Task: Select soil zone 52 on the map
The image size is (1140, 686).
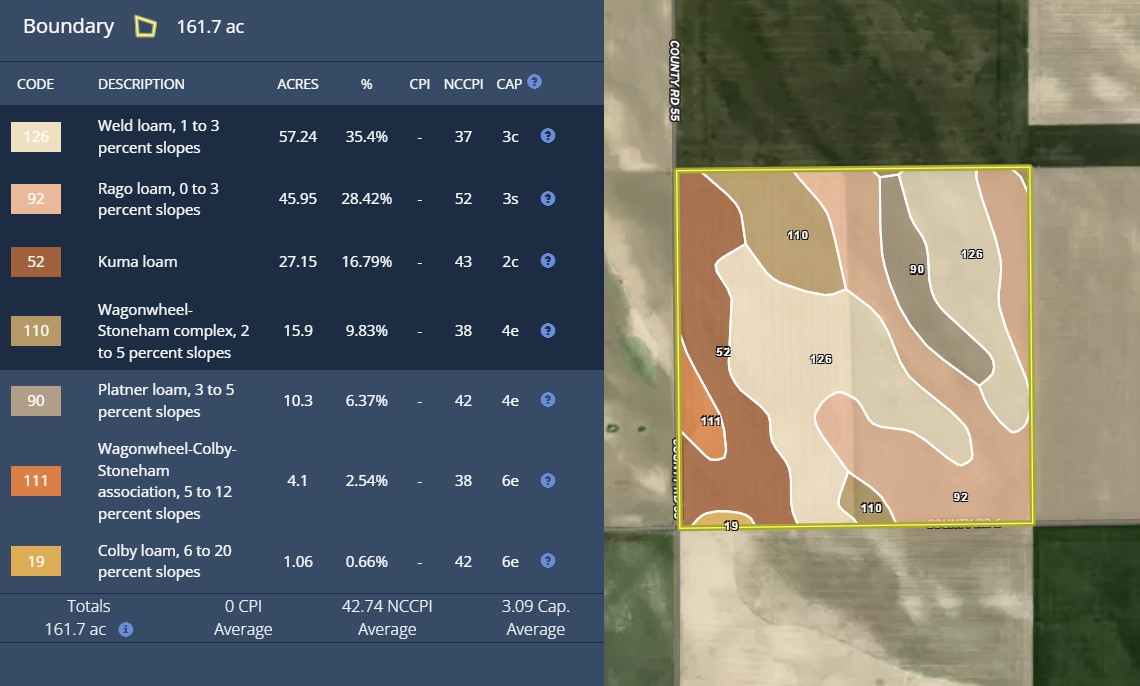Action: [x=723, y=352]
